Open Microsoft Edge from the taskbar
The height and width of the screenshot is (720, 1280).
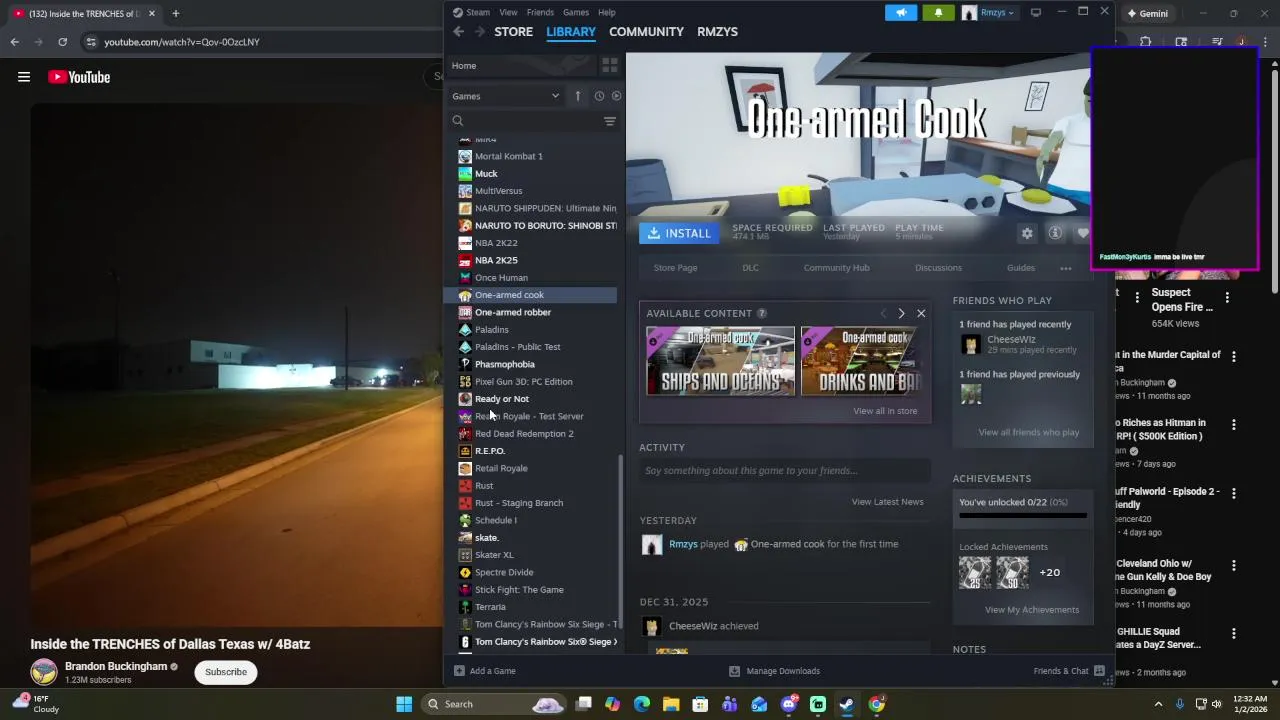(x=642, y=704)
